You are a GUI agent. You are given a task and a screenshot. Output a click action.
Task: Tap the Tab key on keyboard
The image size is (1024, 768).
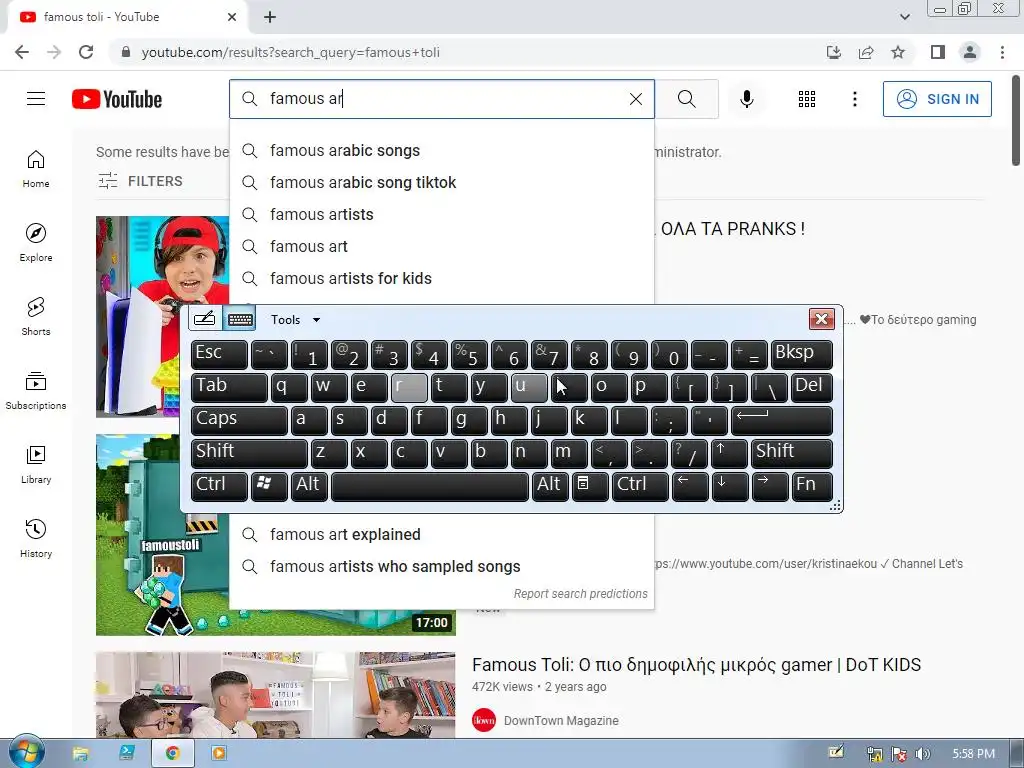point(229,387)
